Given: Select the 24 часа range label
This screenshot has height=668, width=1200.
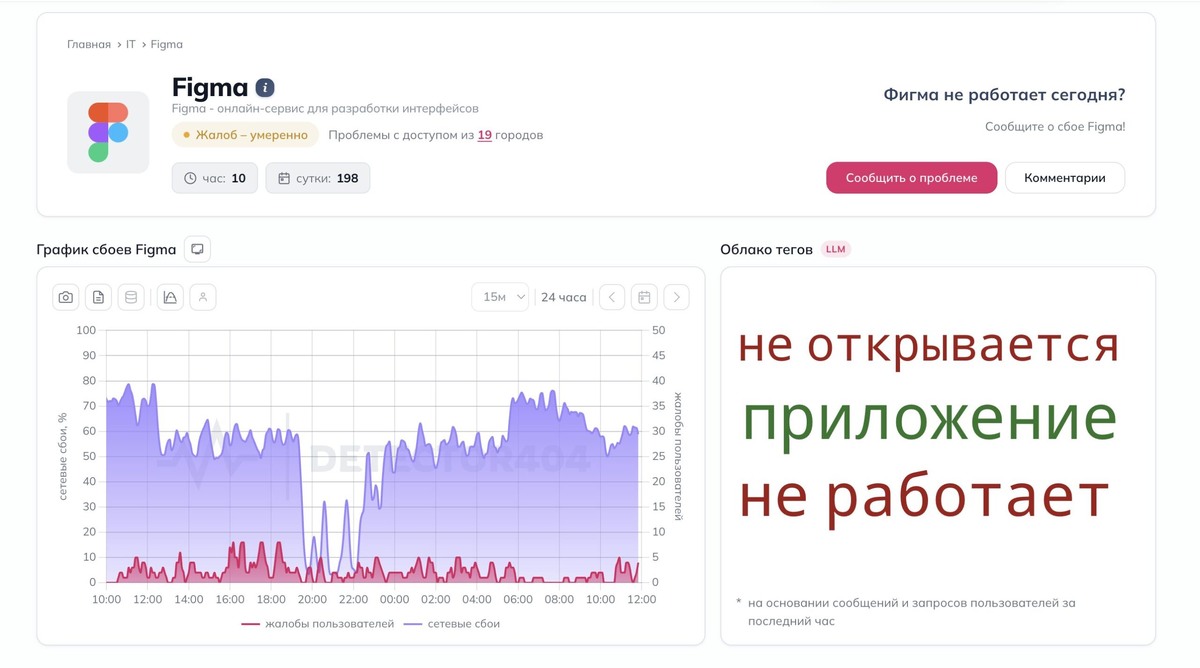Looking at the screenshot, I should [564, 297].
